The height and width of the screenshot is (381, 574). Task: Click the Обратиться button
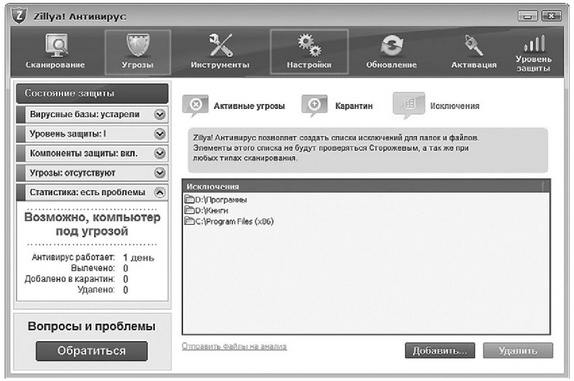[92, 351]
